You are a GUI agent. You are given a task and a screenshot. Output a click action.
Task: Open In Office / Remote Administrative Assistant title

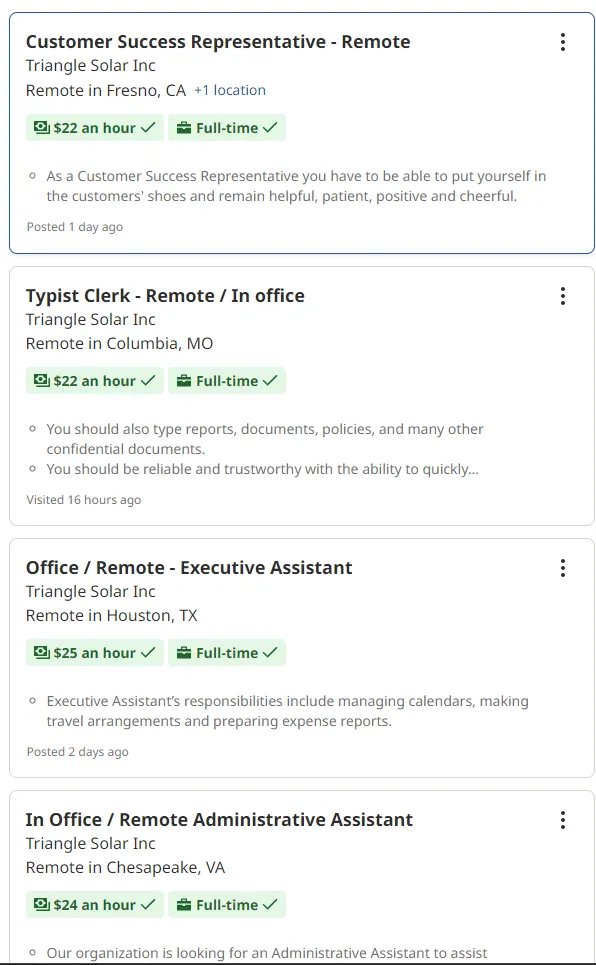tap(219, 820)
